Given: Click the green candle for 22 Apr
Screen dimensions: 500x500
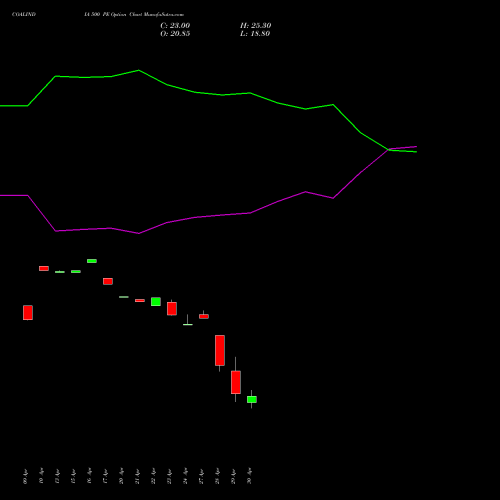Looking at the screenshot, I should click(156, 302).
